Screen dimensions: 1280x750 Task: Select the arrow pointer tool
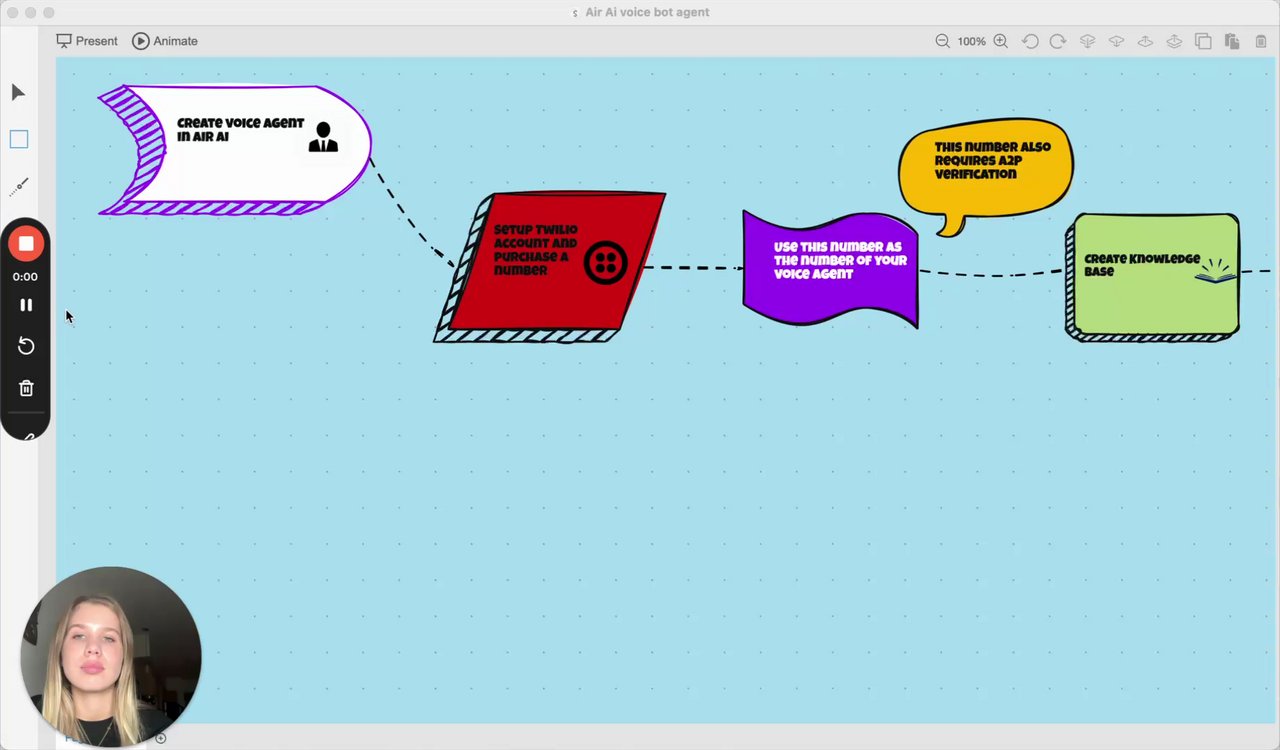pos(18,93)
